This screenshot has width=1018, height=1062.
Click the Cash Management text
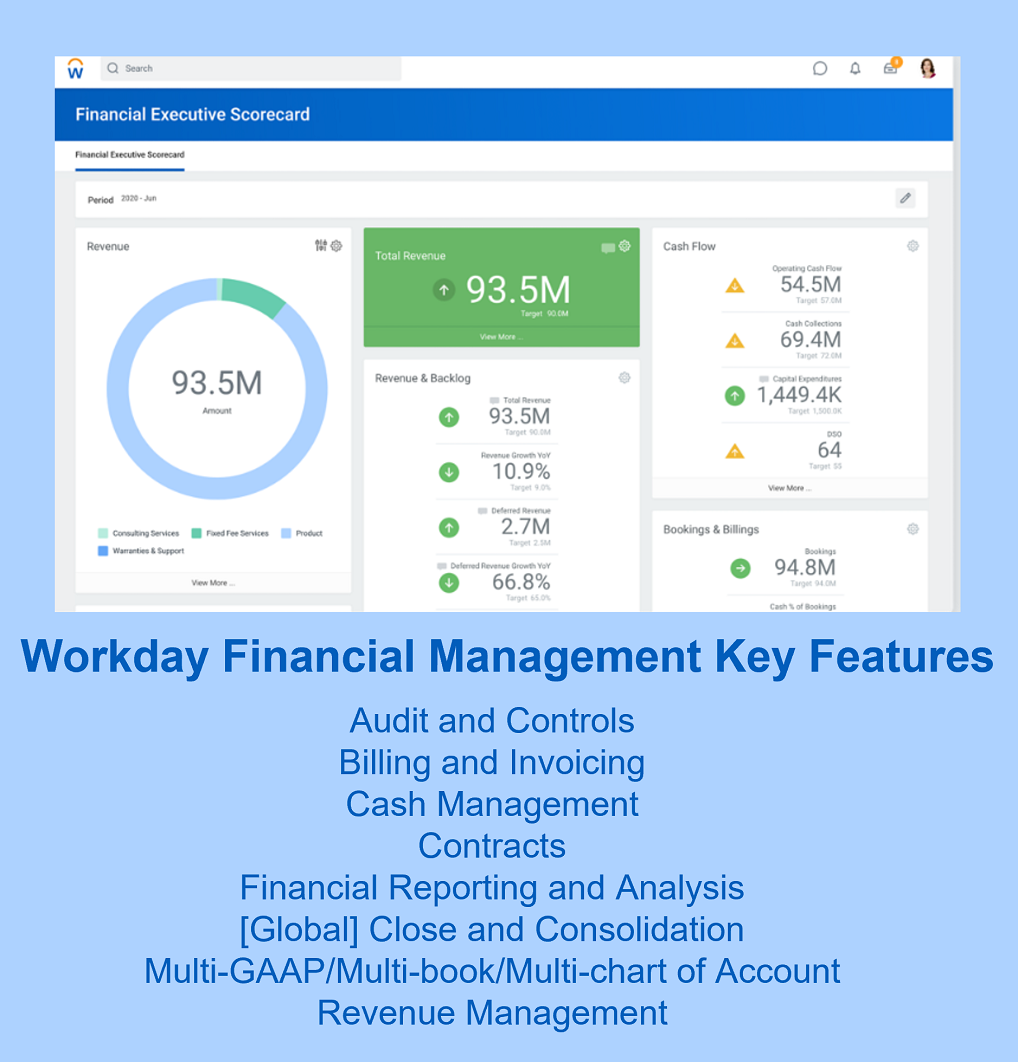492,805
